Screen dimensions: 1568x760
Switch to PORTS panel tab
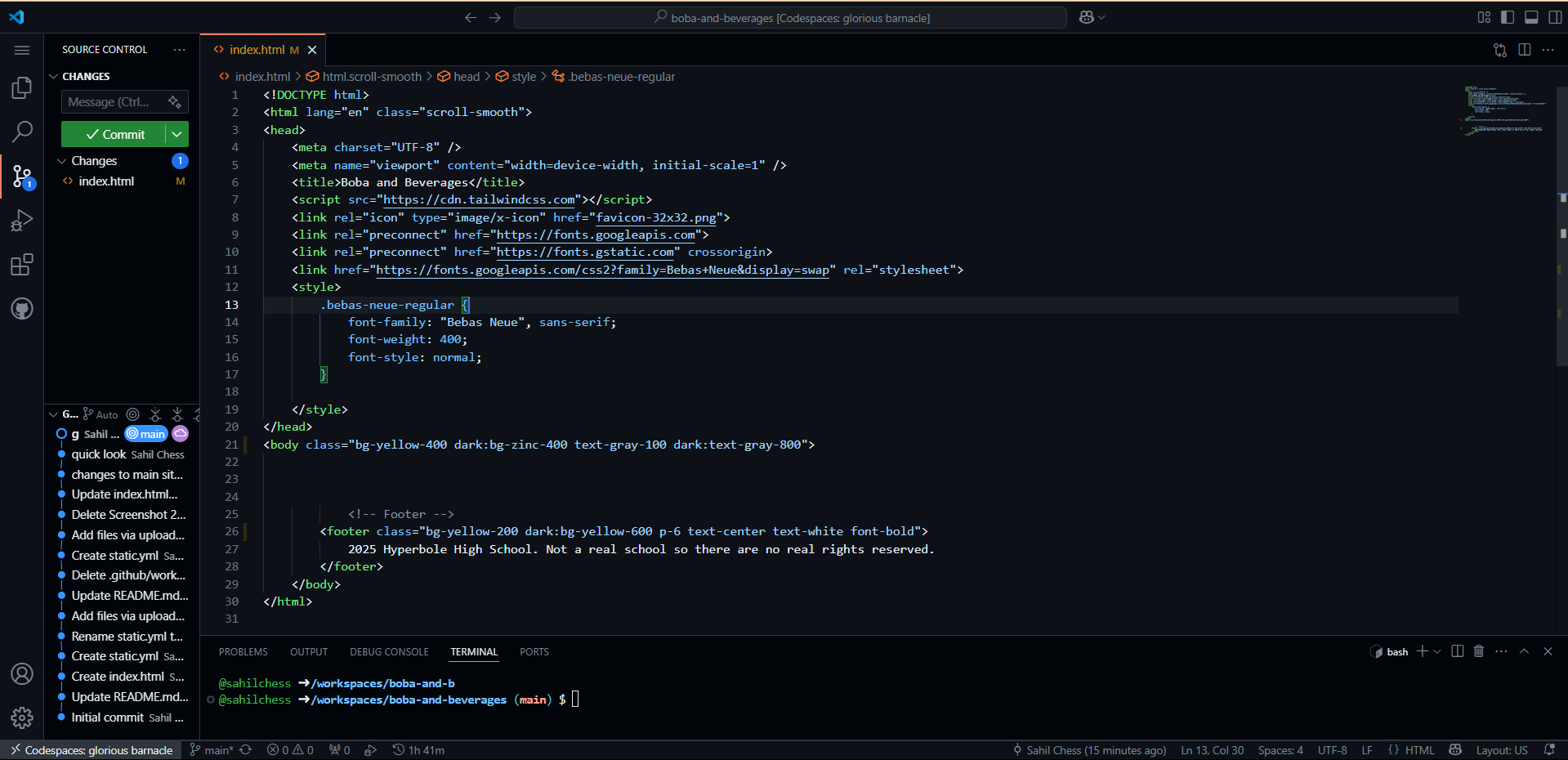pos(534,652)
